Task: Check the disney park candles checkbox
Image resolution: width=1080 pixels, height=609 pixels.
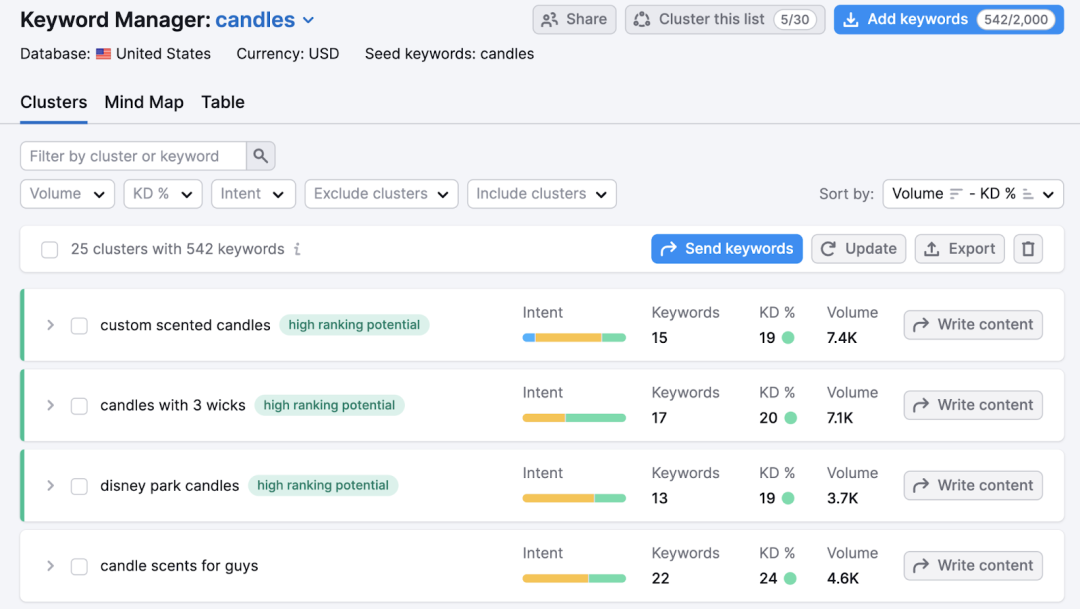Action: pos(79,486)
